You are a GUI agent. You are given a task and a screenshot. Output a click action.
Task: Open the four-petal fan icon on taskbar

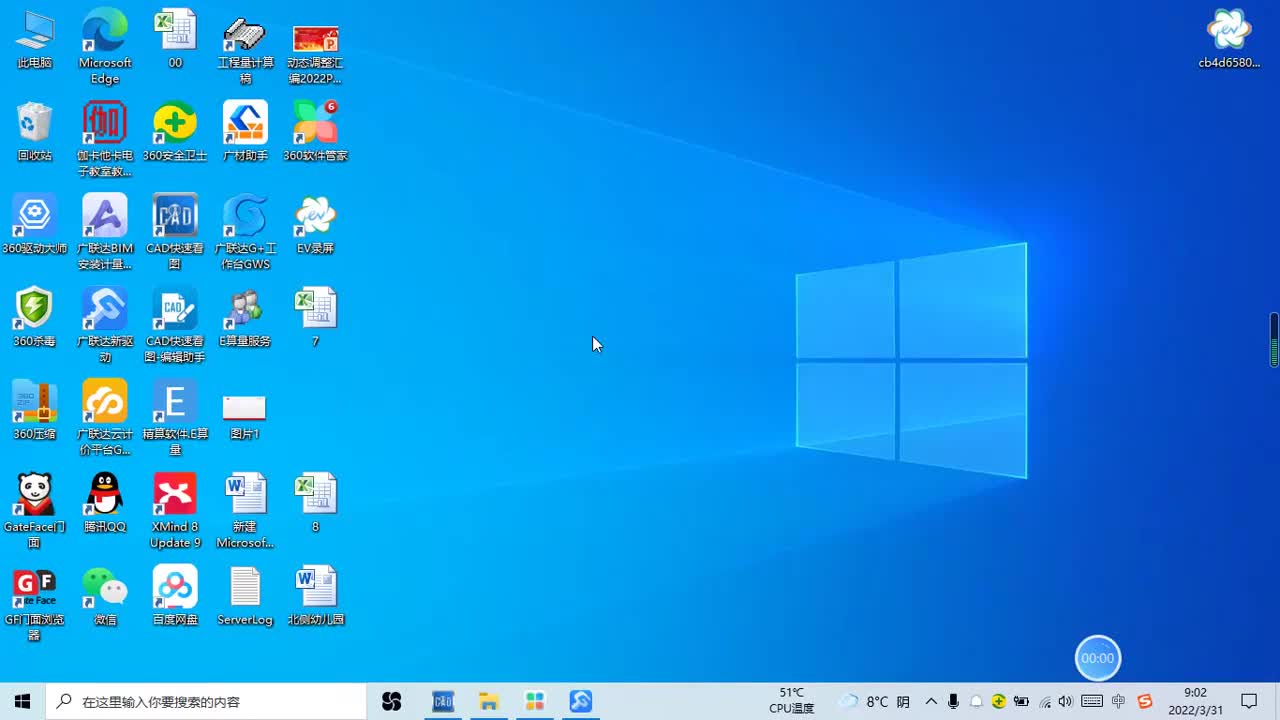pos(391,701)
